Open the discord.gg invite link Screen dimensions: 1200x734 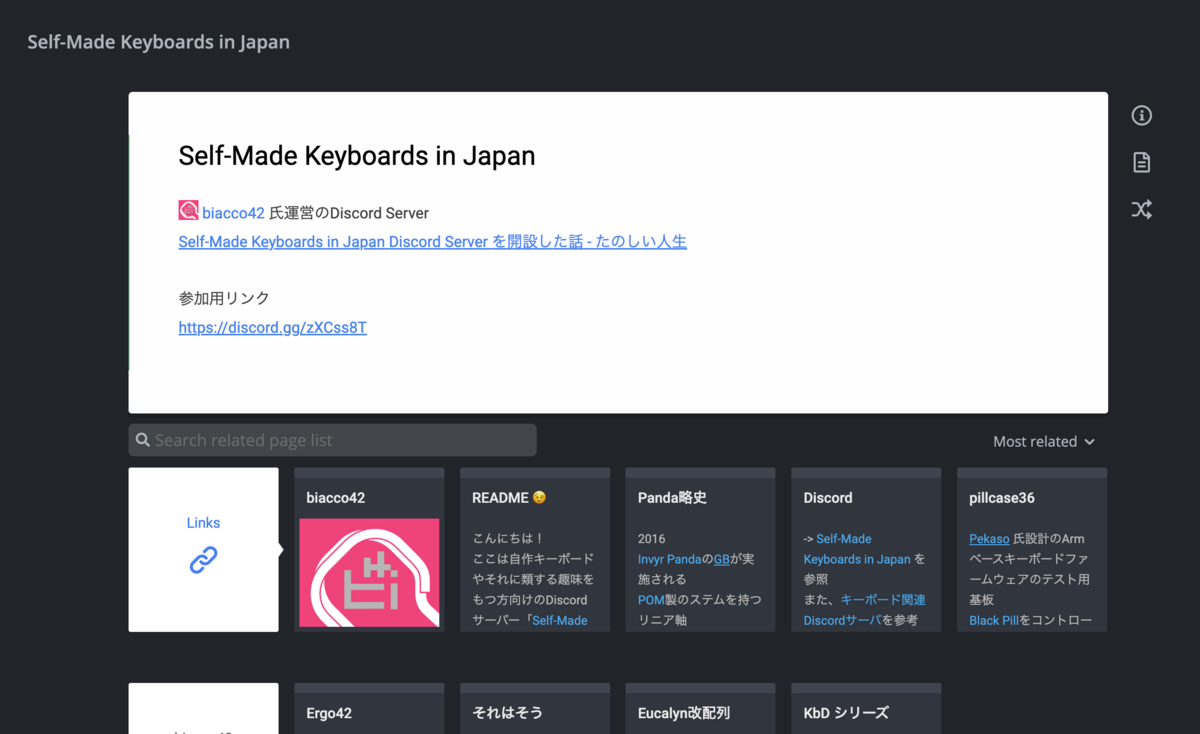tap(272, 328)
